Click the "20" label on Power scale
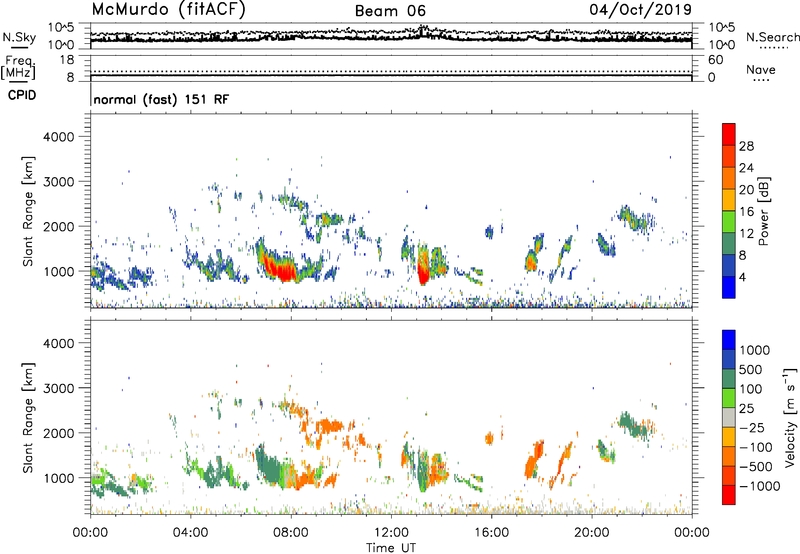 click(x=746, y=190)
